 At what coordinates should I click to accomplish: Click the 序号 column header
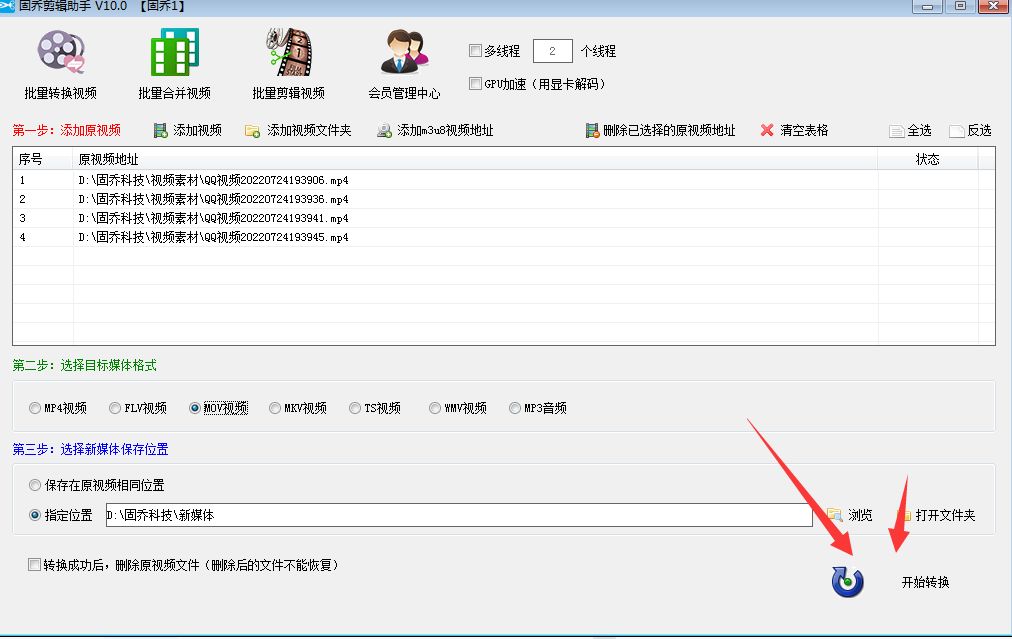[x=43, y=159]
